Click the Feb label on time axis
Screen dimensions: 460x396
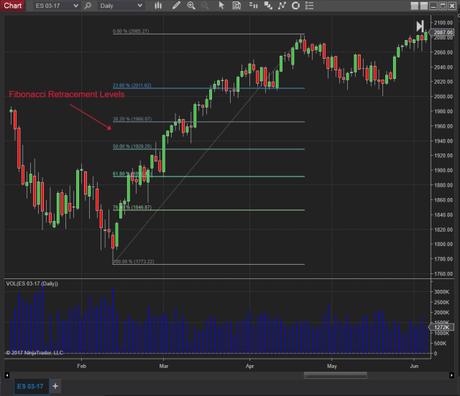click(x=81, y=366)
